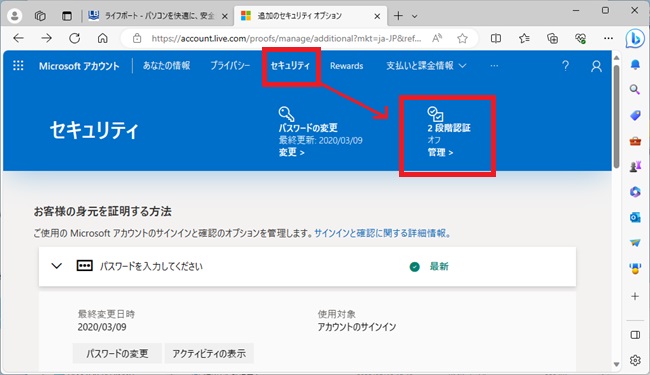Open sidebar notifications bell
Viewport: 650px width, 375px height.
635,65
